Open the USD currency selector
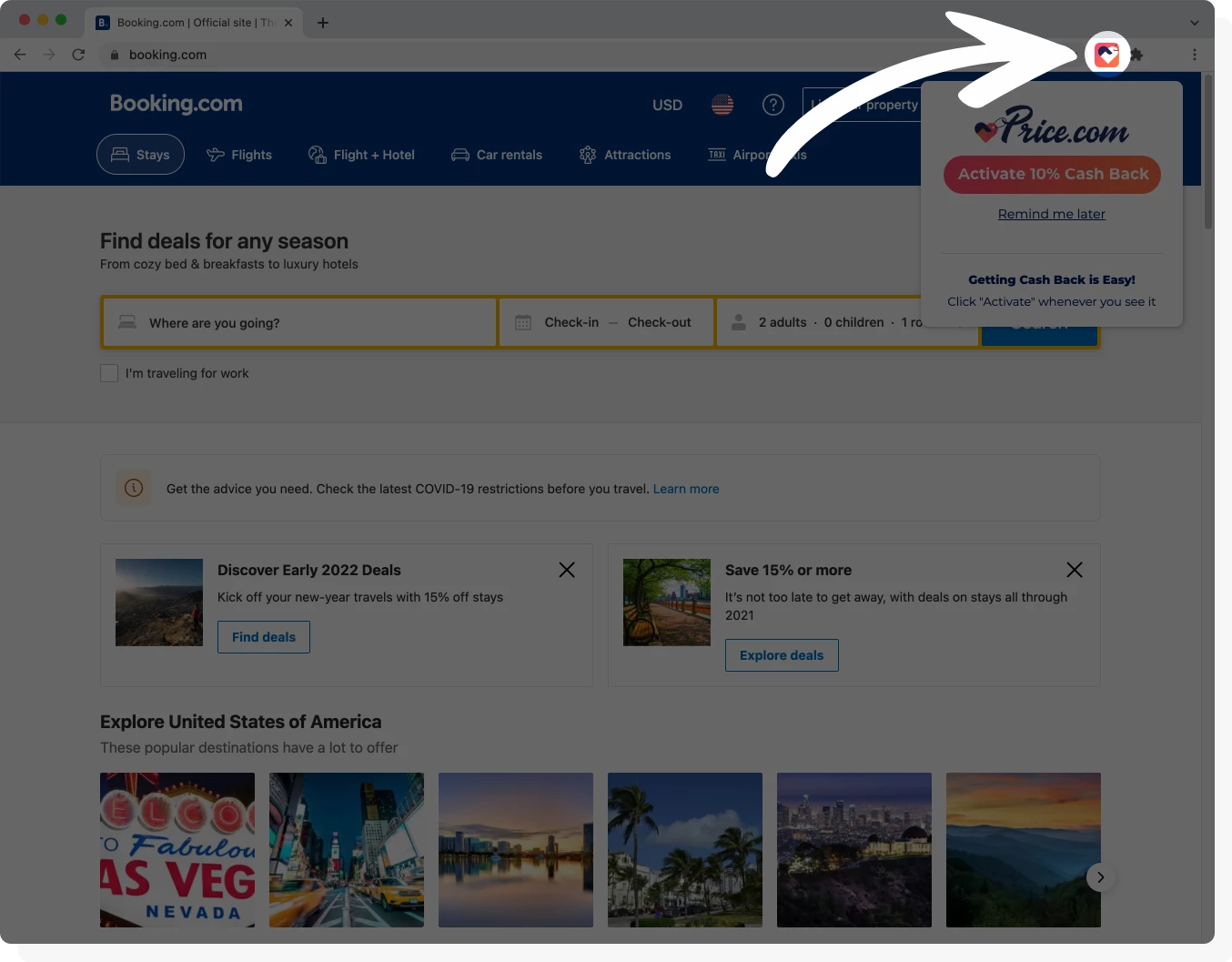 point(667,105)
